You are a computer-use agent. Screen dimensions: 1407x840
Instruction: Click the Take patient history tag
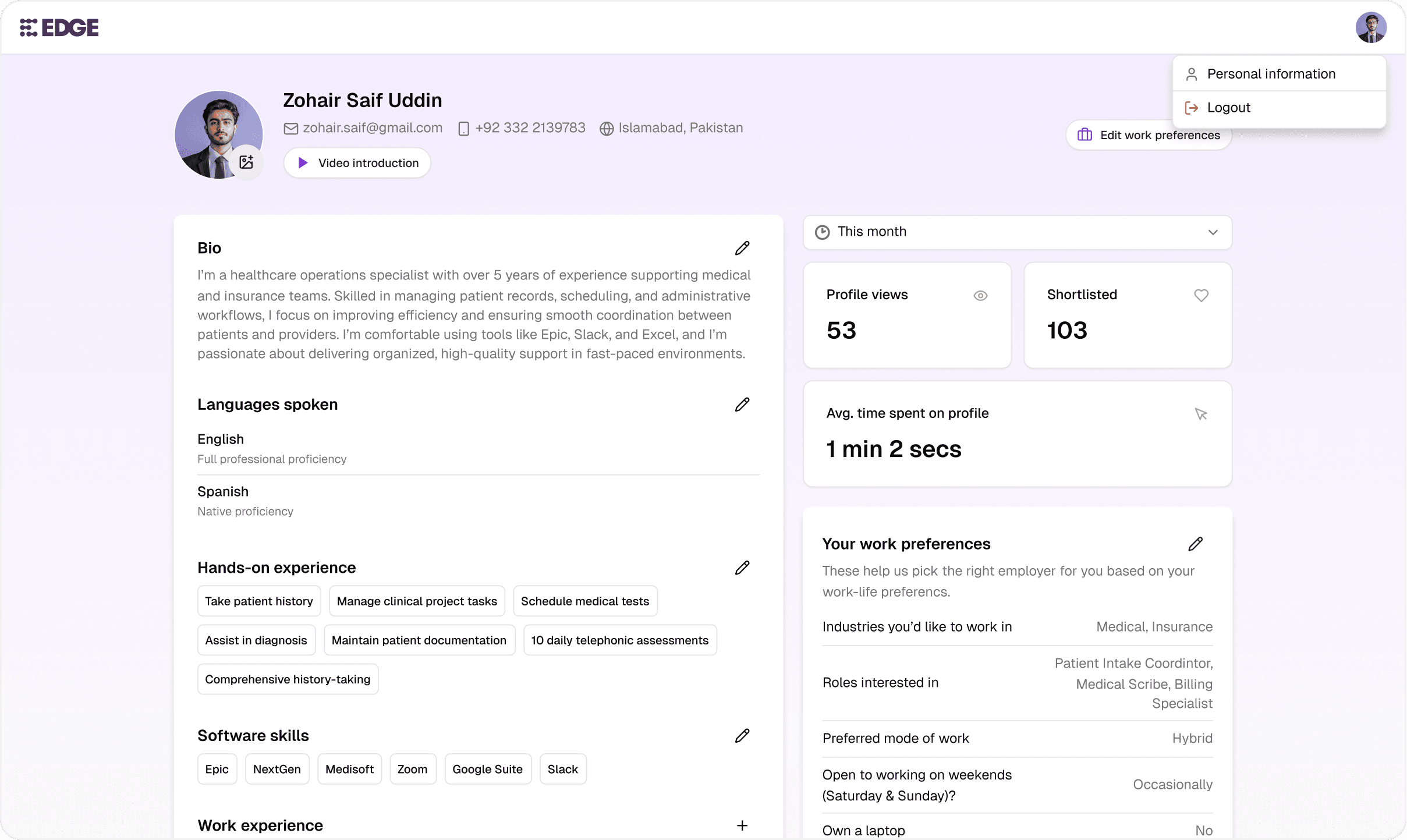(x=258, y=601)
